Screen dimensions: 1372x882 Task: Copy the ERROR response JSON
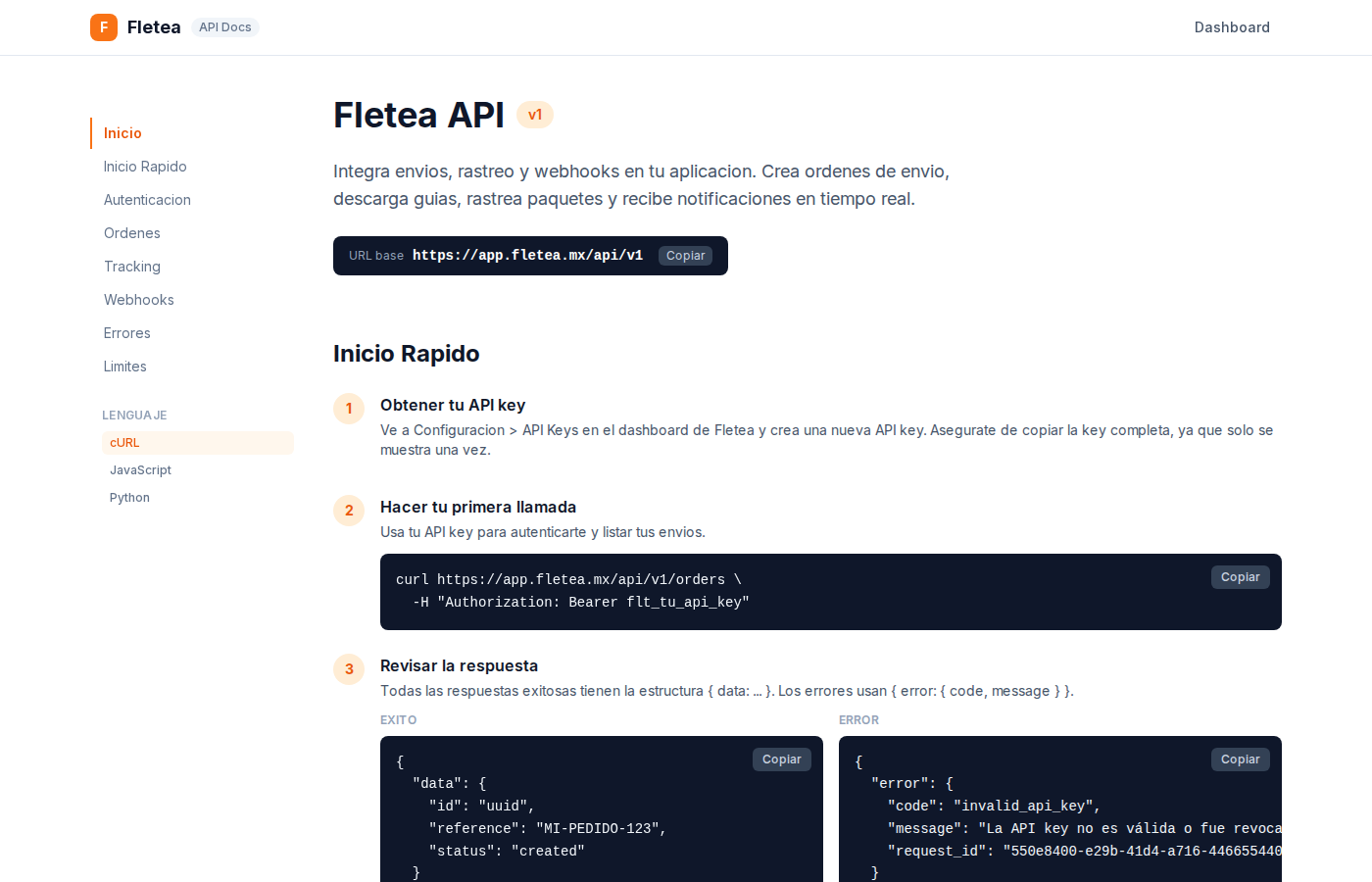(1240, 759)
